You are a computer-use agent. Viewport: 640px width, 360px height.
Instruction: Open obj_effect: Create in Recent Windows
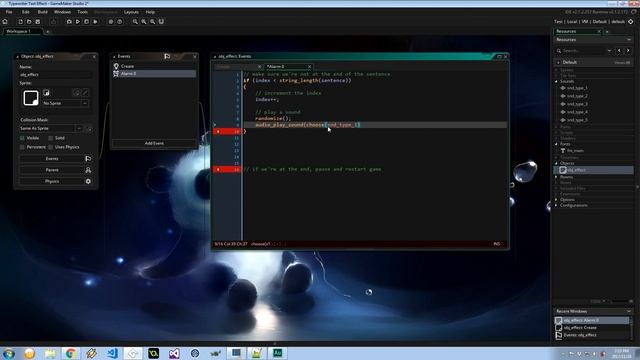pos(592,328)
